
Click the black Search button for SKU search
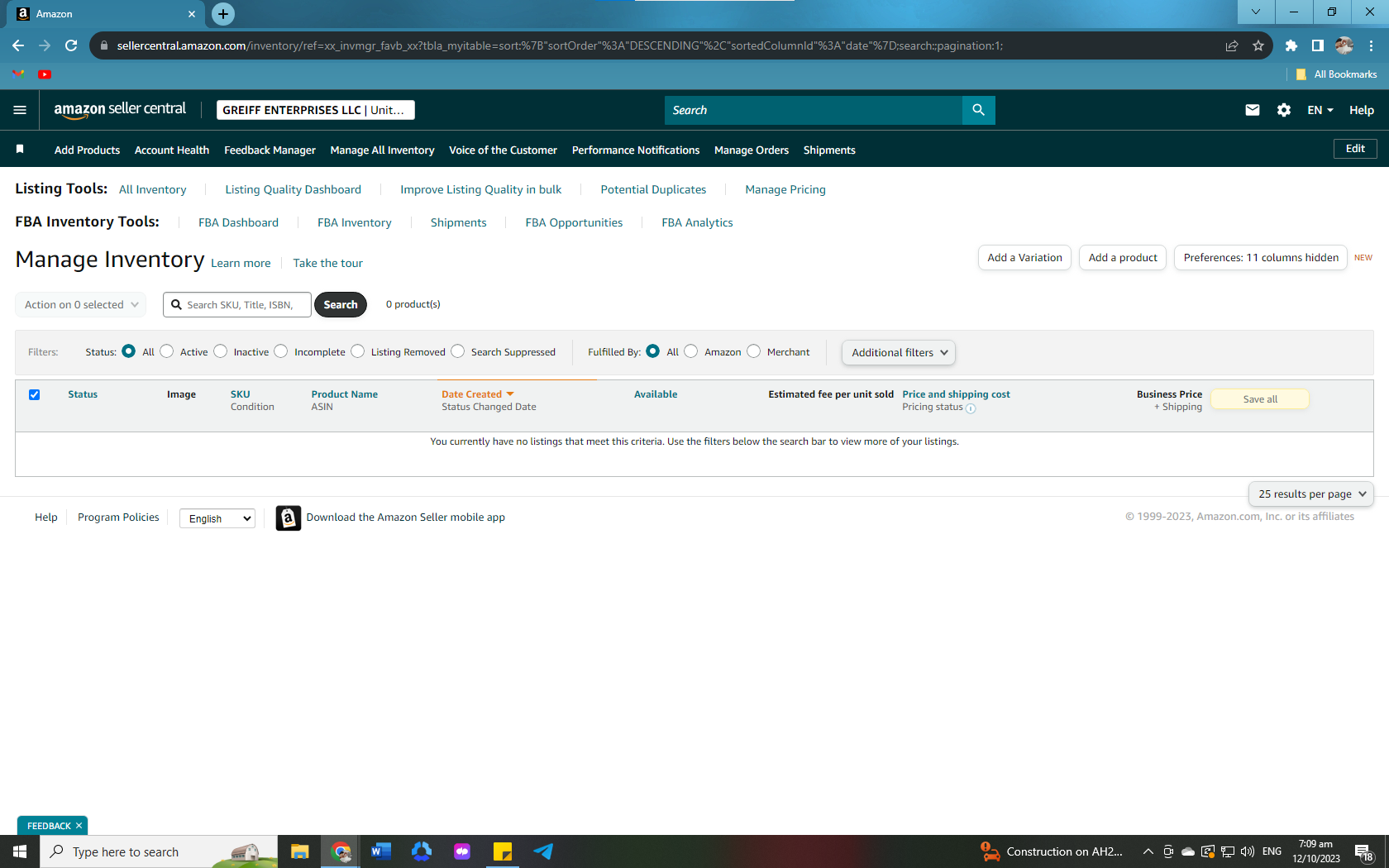coord(341,304)
